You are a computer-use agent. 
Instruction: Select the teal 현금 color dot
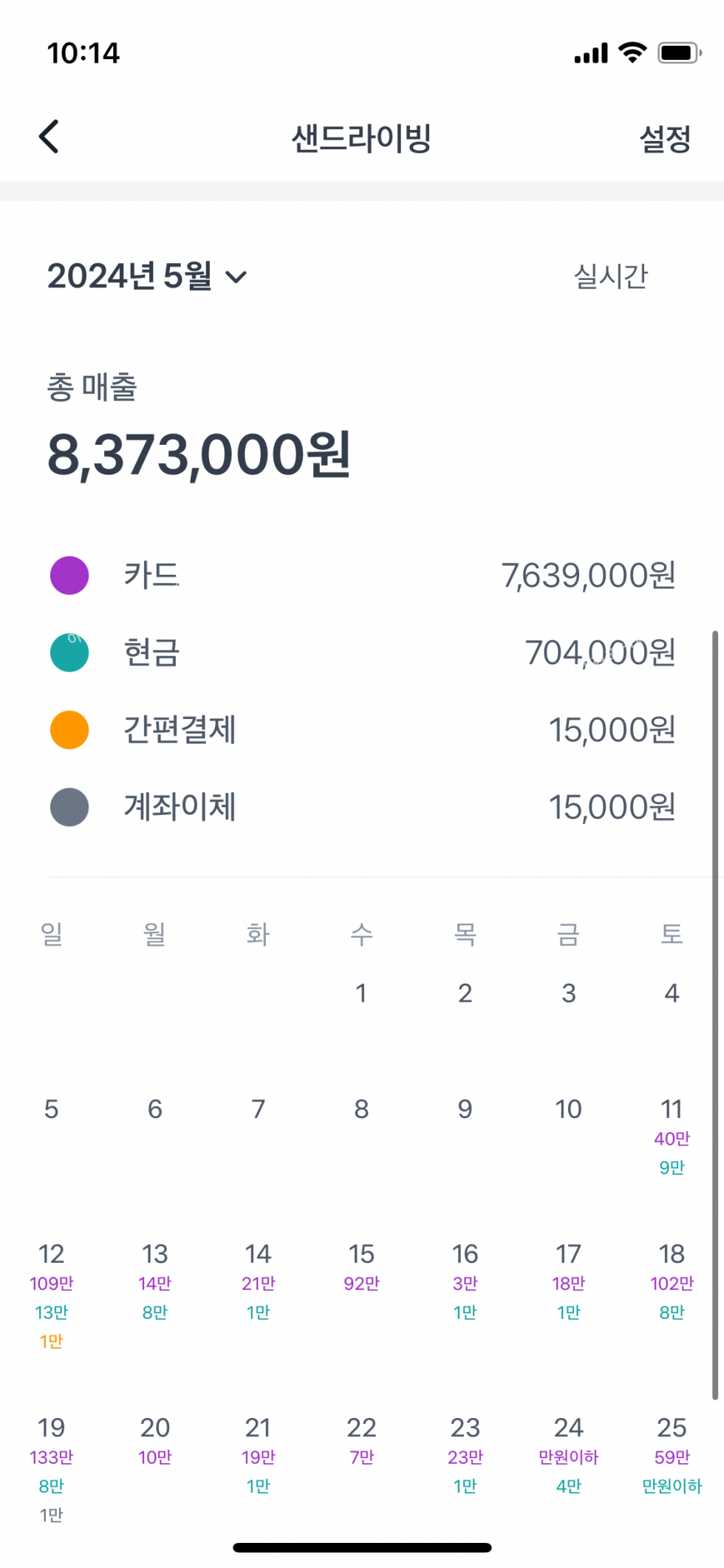point(69,652)
